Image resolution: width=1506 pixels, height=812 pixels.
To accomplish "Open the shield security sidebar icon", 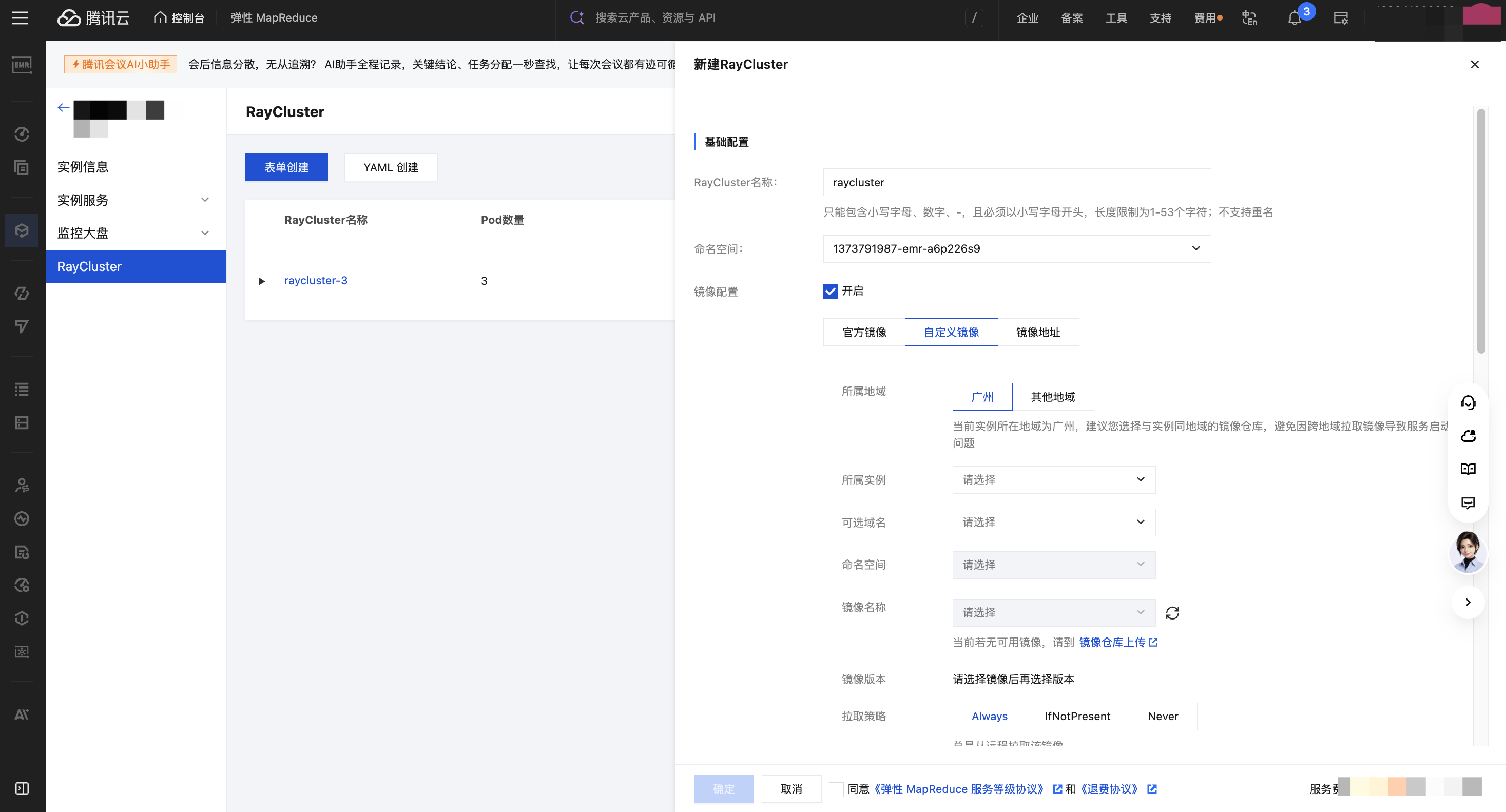I will tap(22, 618).
